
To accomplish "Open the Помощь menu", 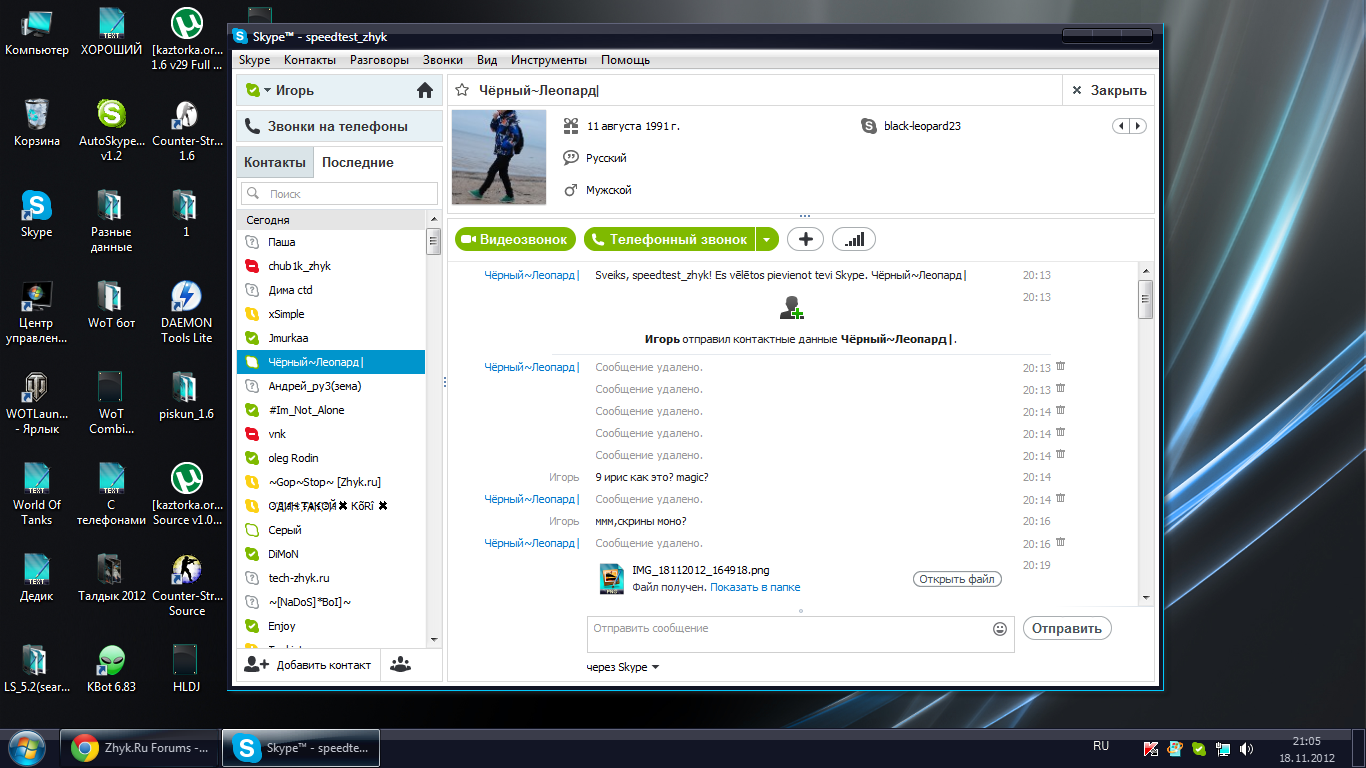I will (x=625, y=60).
